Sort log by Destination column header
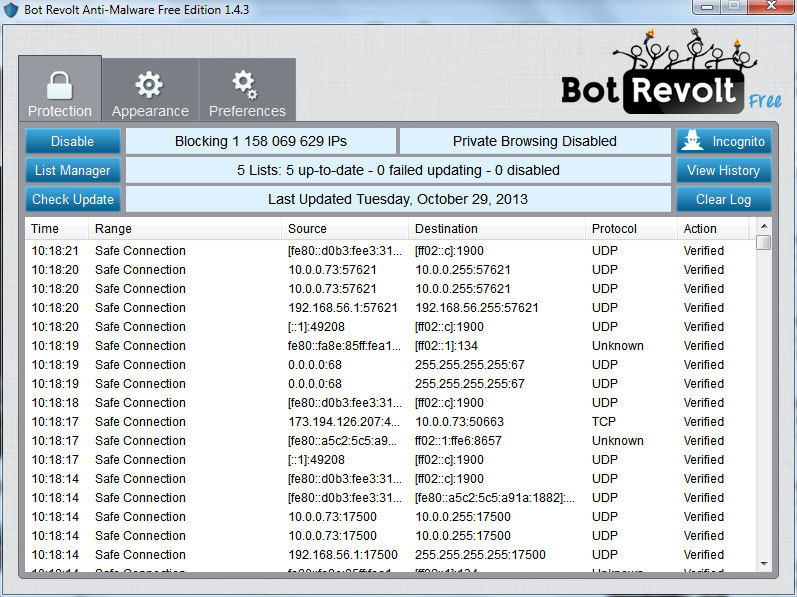 tap(497, 229)
